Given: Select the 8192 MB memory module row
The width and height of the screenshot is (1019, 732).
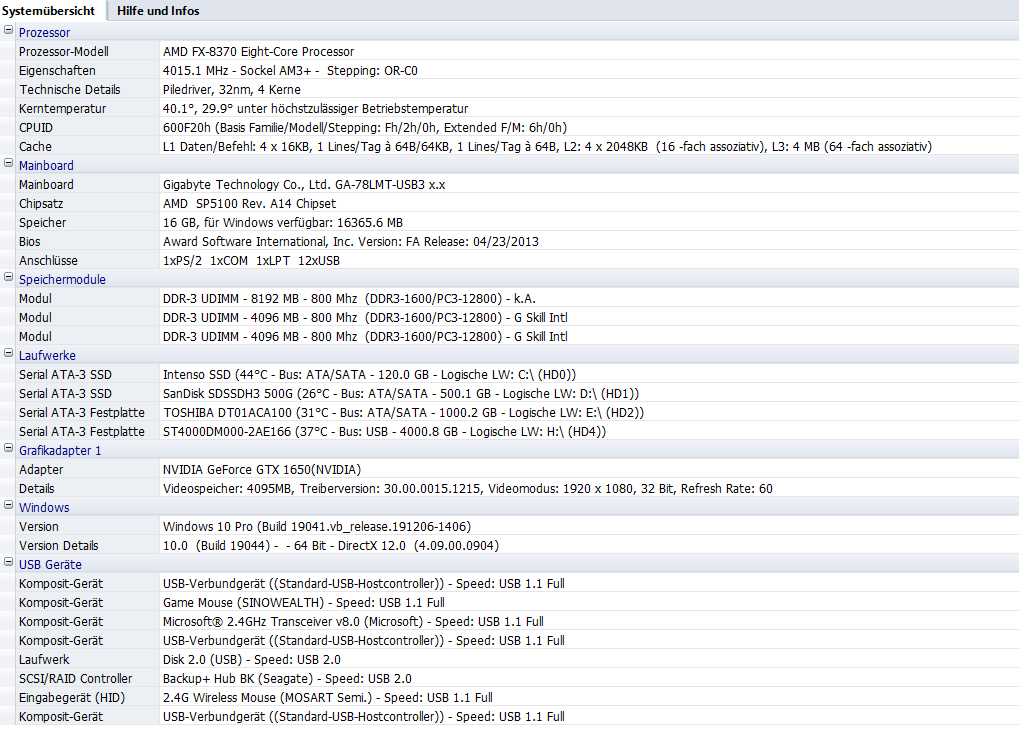Looking at the screenshot, I should coord(349,298).
